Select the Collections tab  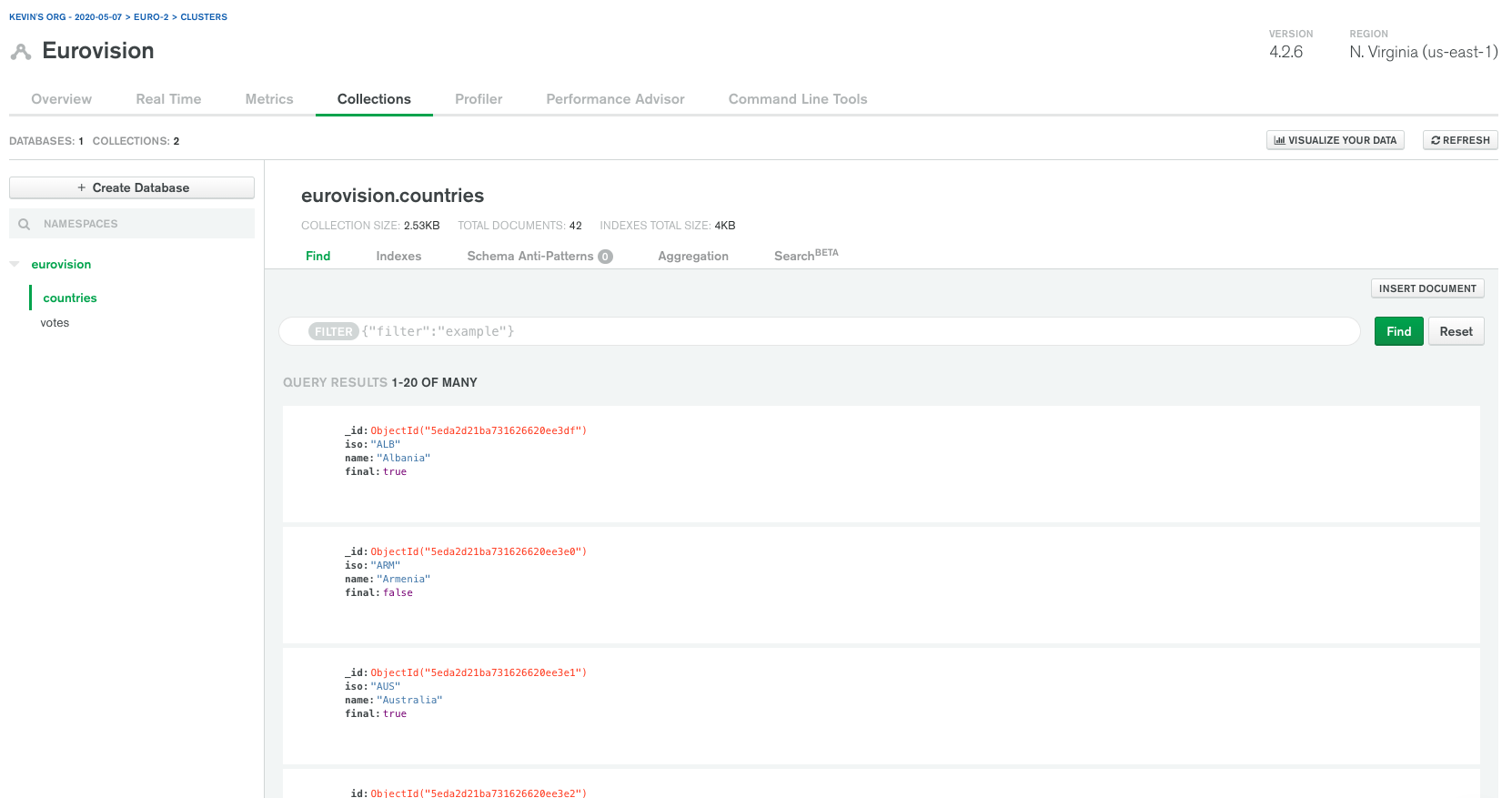coord(374,99)
